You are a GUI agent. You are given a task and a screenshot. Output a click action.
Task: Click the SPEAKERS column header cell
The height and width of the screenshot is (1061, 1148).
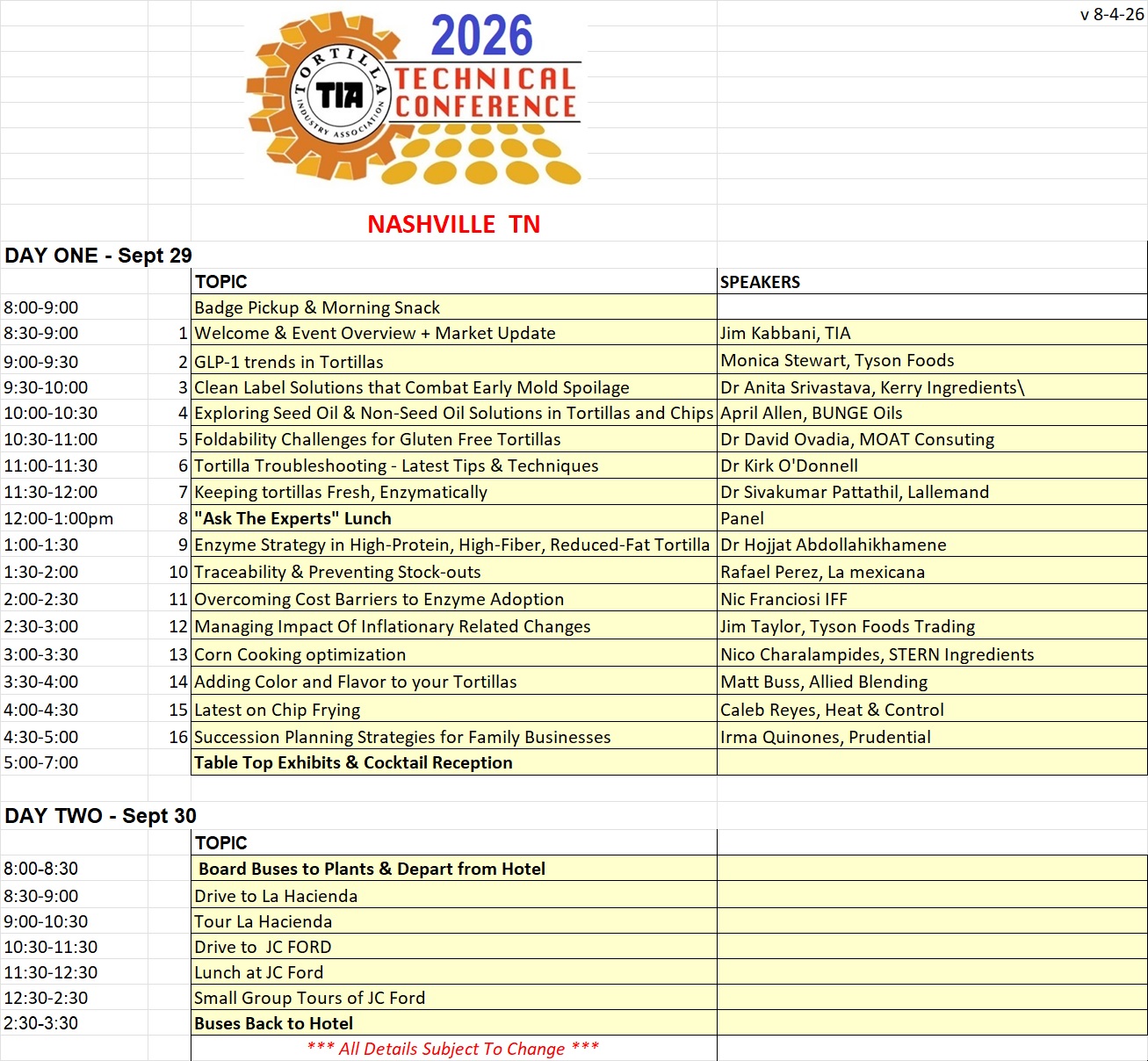tap(932, 282)
